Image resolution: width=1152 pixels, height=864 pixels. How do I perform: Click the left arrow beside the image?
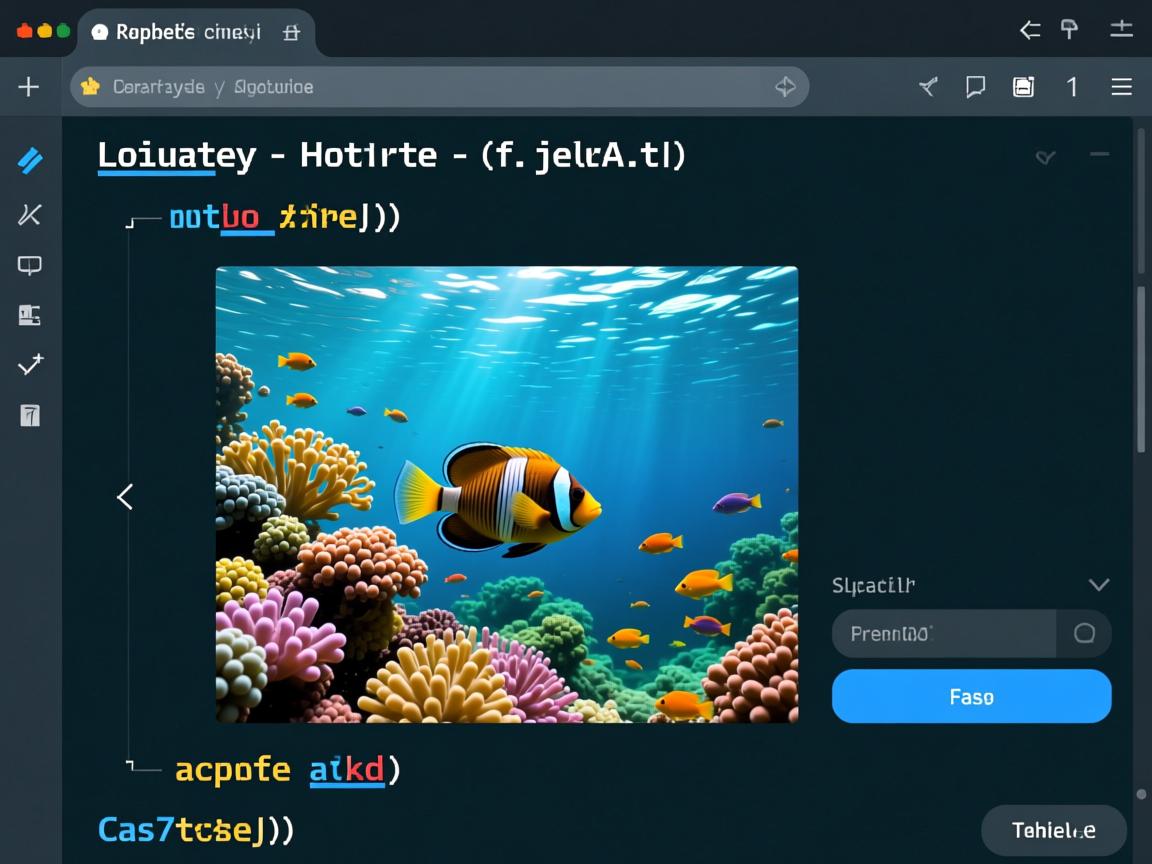coord(125,496)
